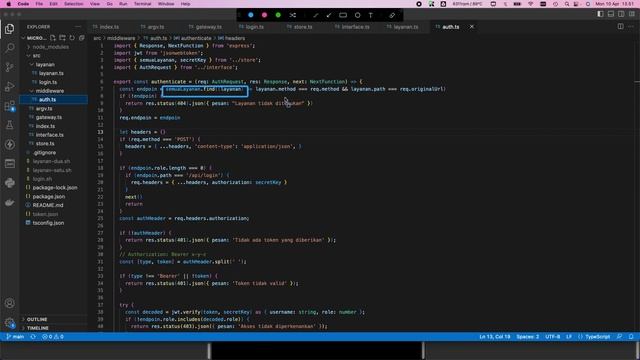Open Explorer more actions ellipsis

click(x=78, y=27)
